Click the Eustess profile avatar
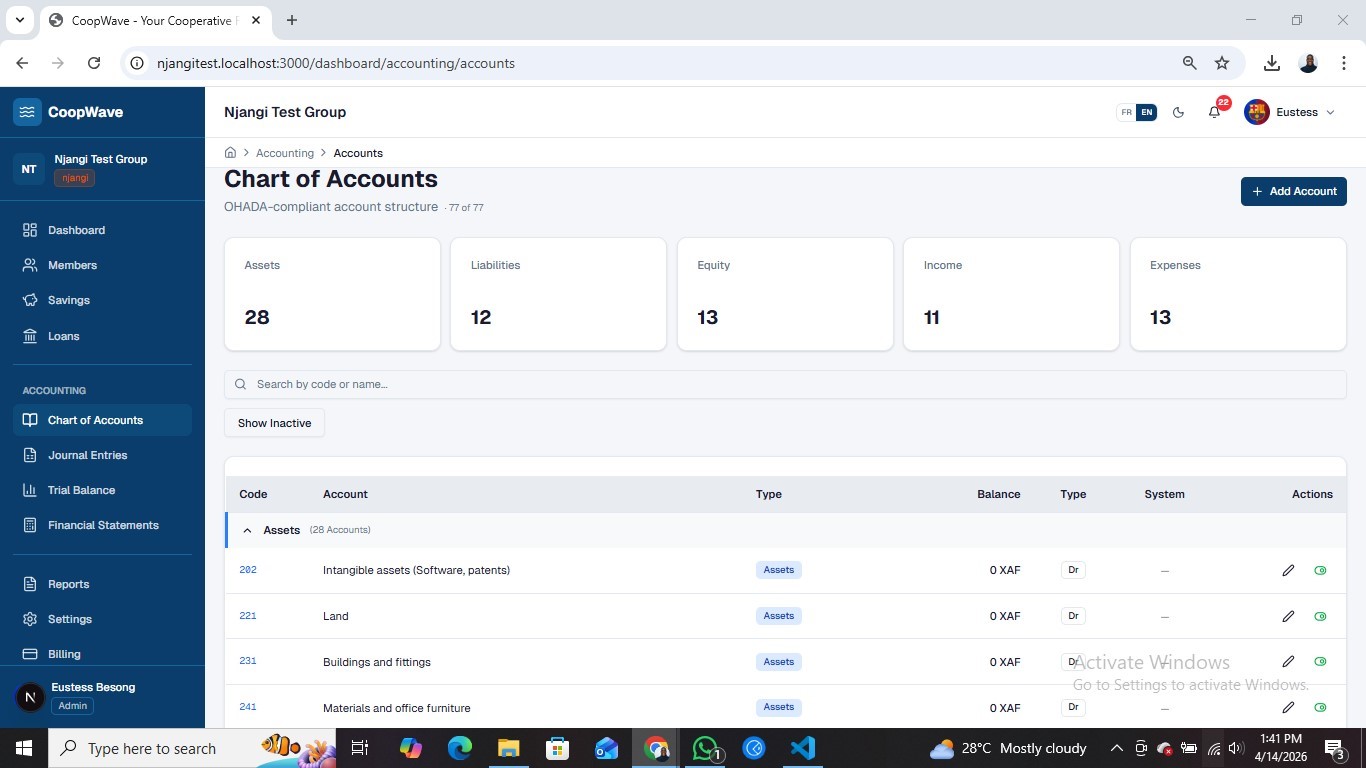 click(1257, 112)
